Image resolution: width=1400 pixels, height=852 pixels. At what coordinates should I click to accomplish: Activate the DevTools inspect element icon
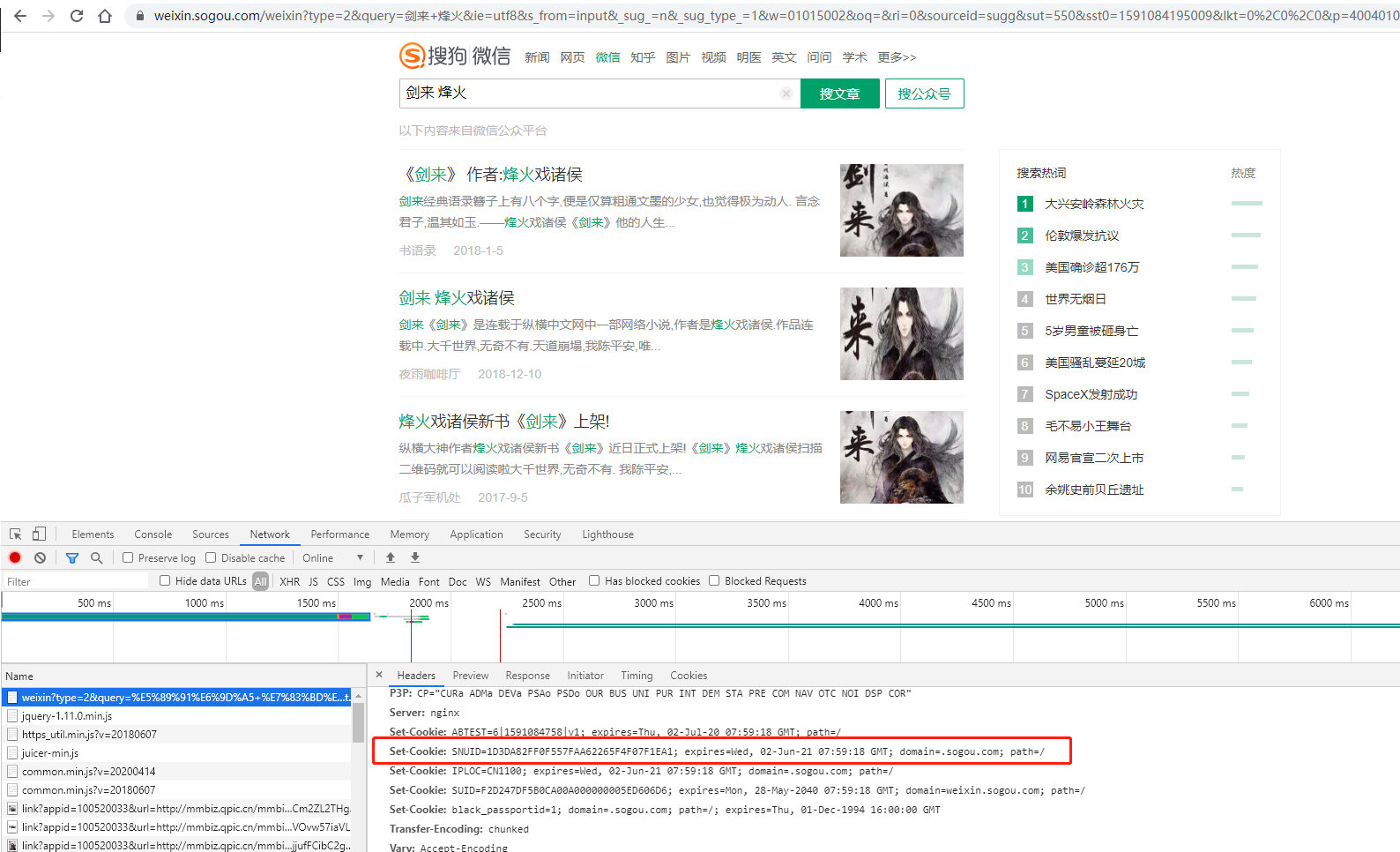[x=16, y=534]
